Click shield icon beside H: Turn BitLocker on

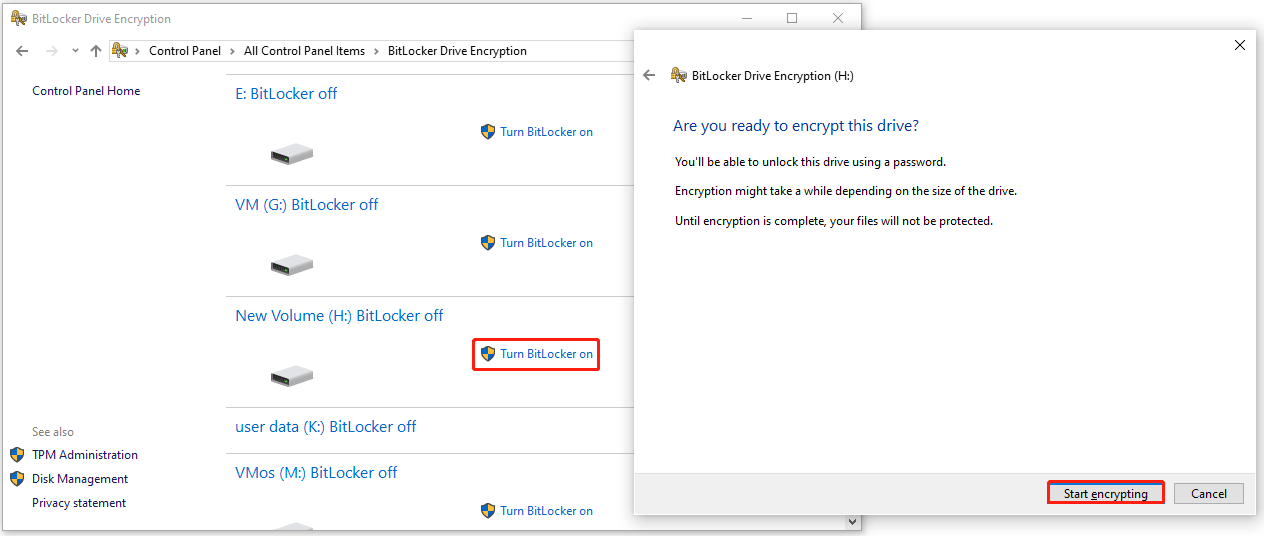coord(488,354)
